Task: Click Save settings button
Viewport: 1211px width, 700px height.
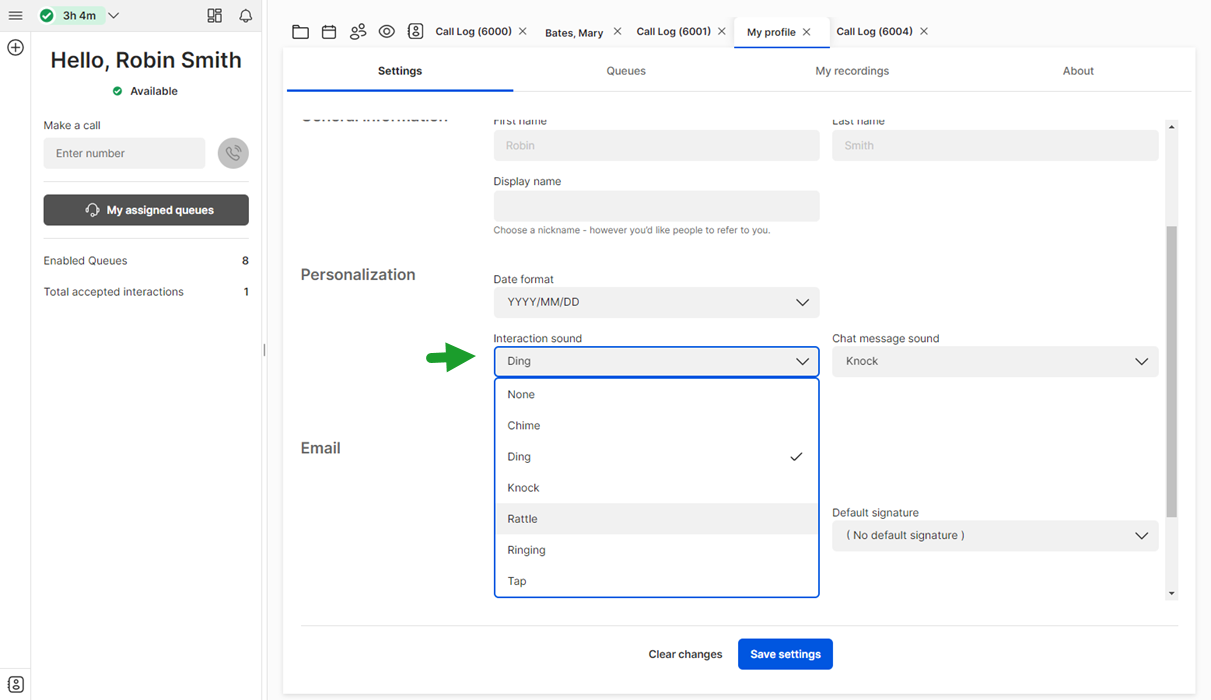Action: [785, 654]
